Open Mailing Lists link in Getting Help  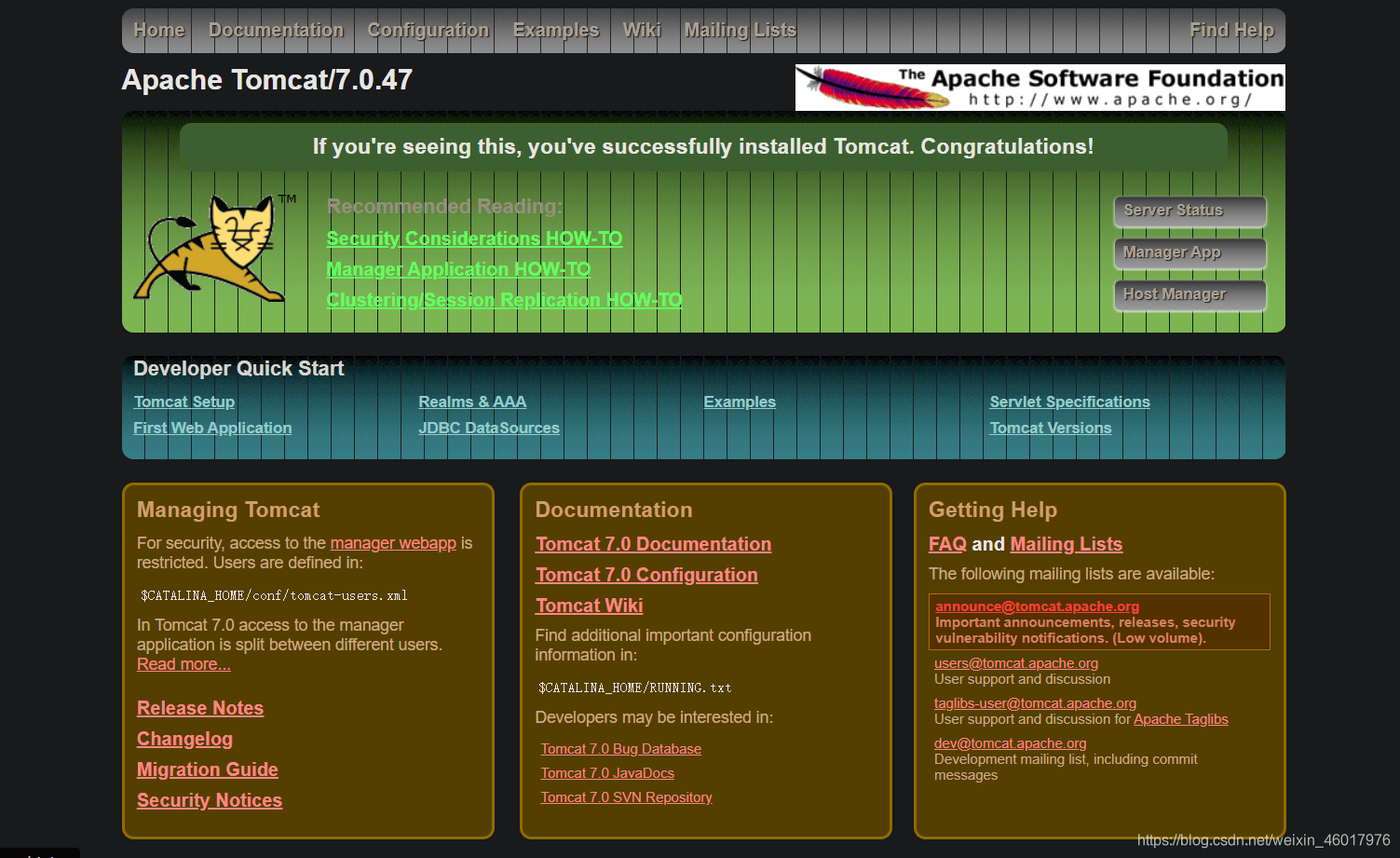[x=1067, y=544]
